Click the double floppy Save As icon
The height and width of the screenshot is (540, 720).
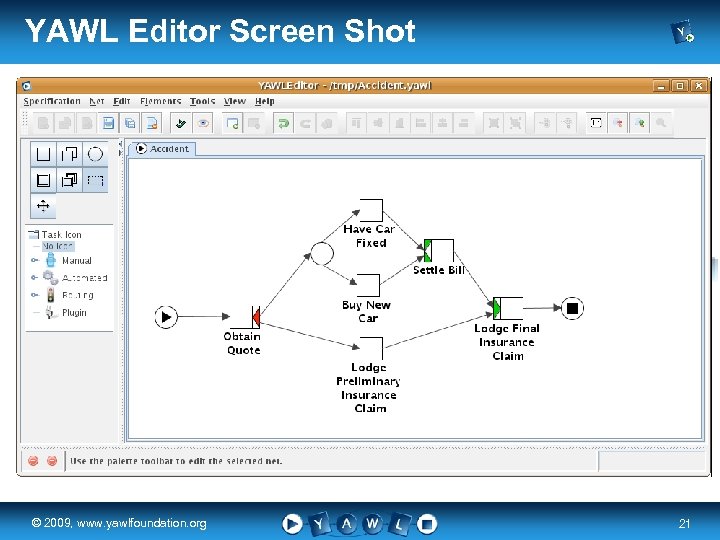(x=130, y=123)
